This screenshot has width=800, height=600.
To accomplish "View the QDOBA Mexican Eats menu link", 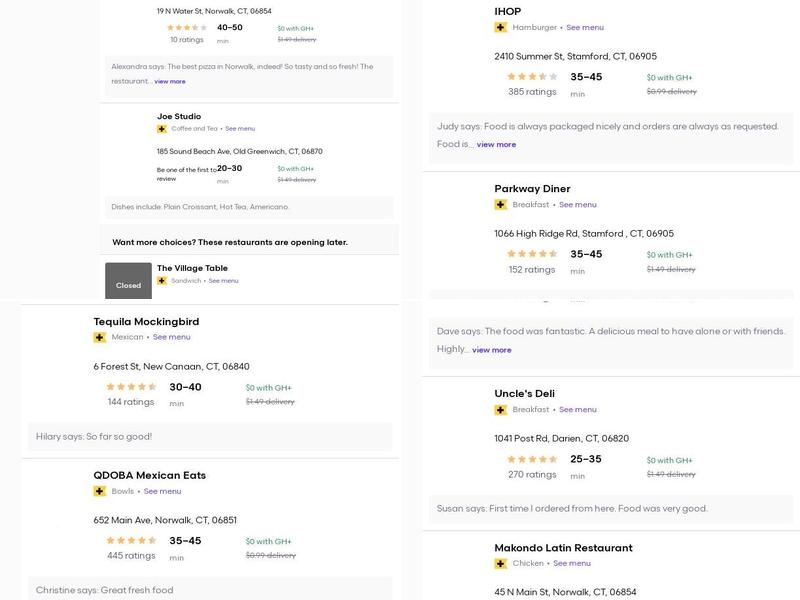I will 162,492.
